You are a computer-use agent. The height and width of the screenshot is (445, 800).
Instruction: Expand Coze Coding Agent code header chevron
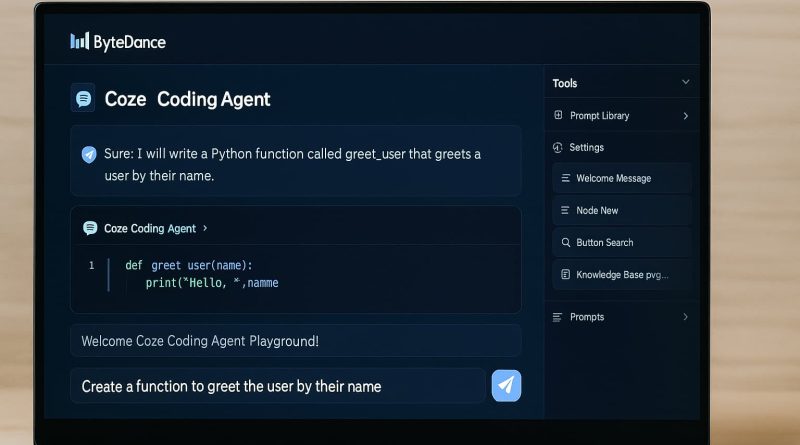click(x=205, y=228)
